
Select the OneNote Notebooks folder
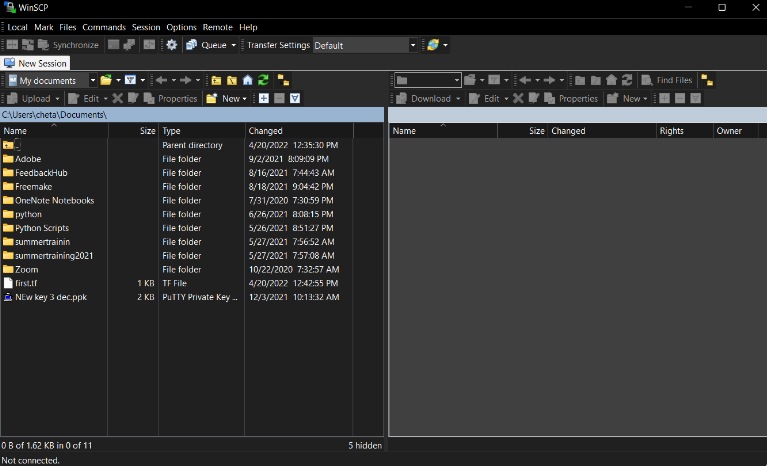48,200
